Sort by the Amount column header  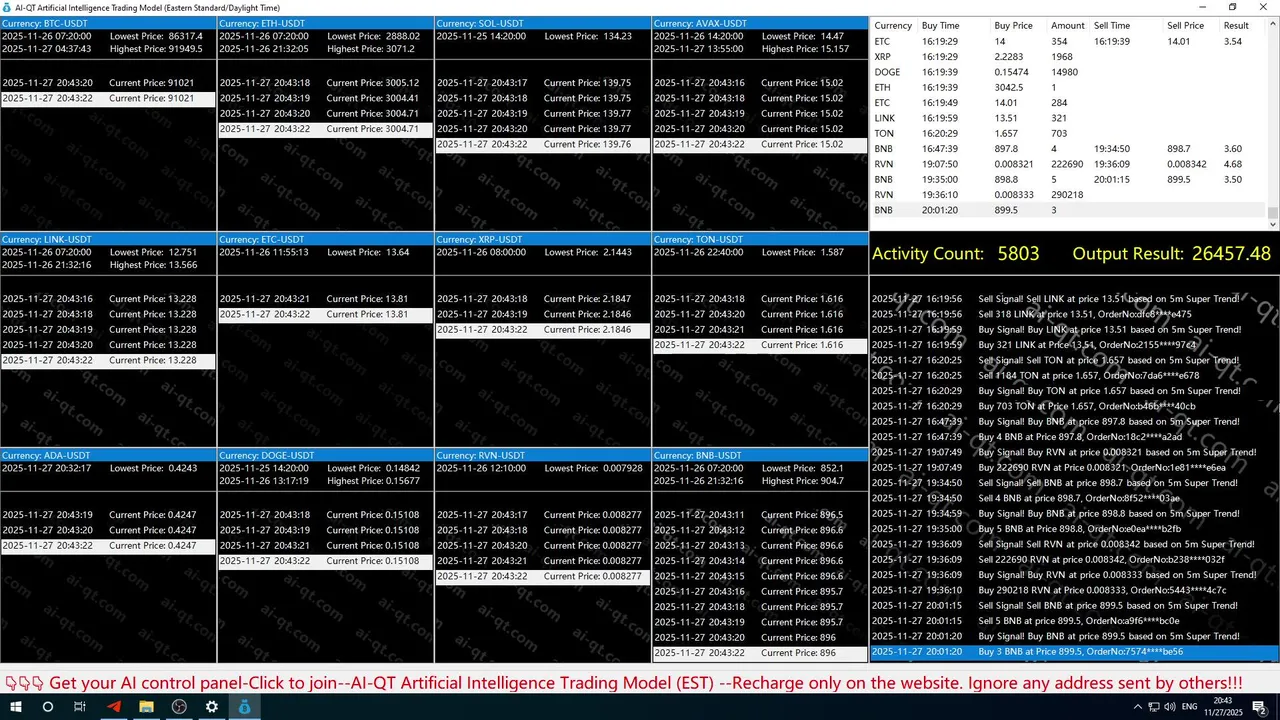tap(1067, 26)
